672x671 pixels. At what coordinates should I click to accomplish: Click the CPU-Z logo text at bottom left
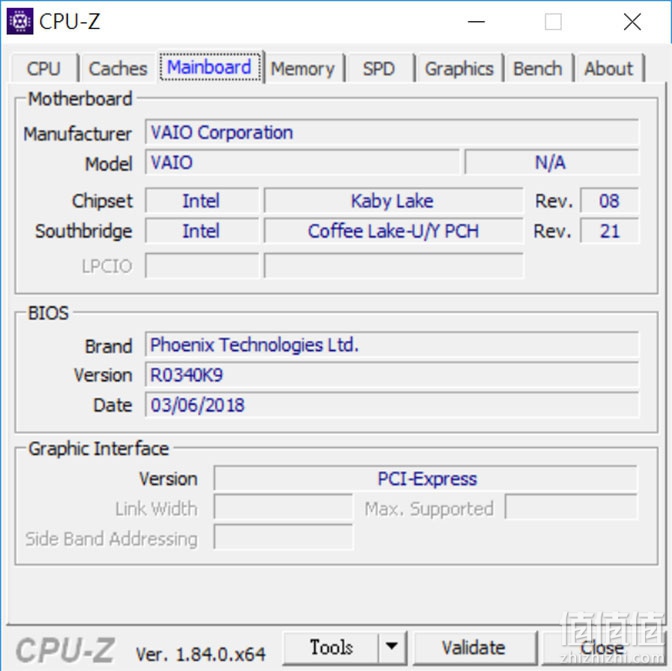[65, 650]
